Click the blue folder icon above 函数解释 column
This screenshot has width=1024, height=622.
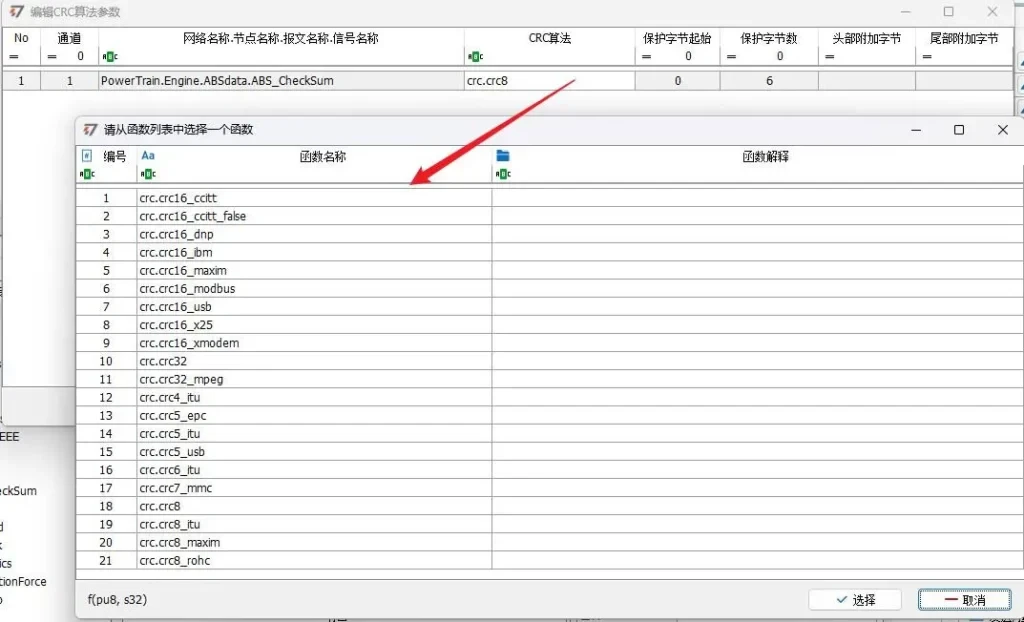pyautogui.click(x=503, y=156)
